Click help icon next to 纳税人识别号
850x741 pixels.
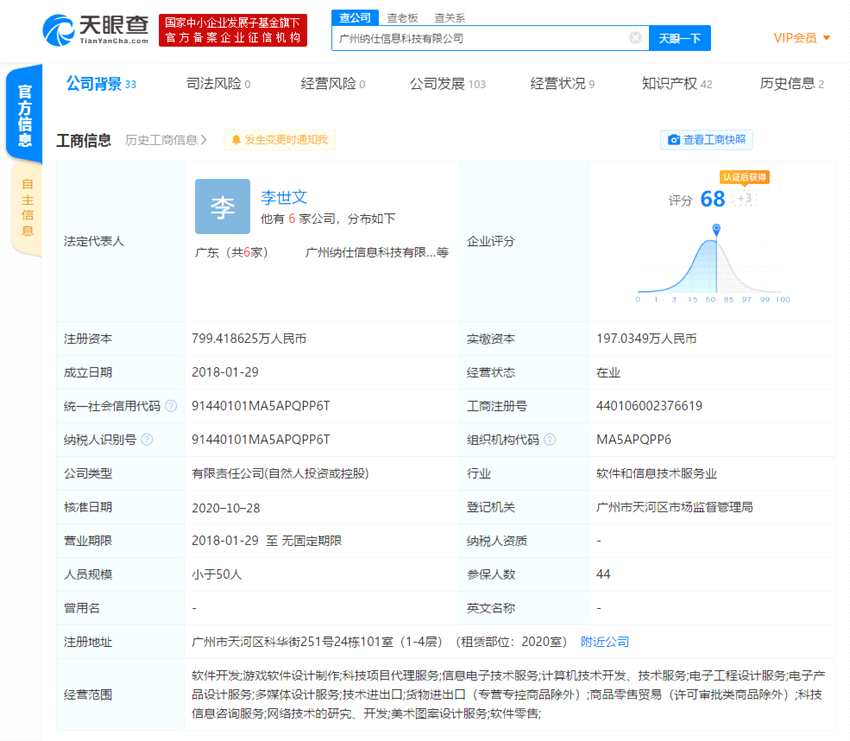pyautogui.click(x=146, y=439)
